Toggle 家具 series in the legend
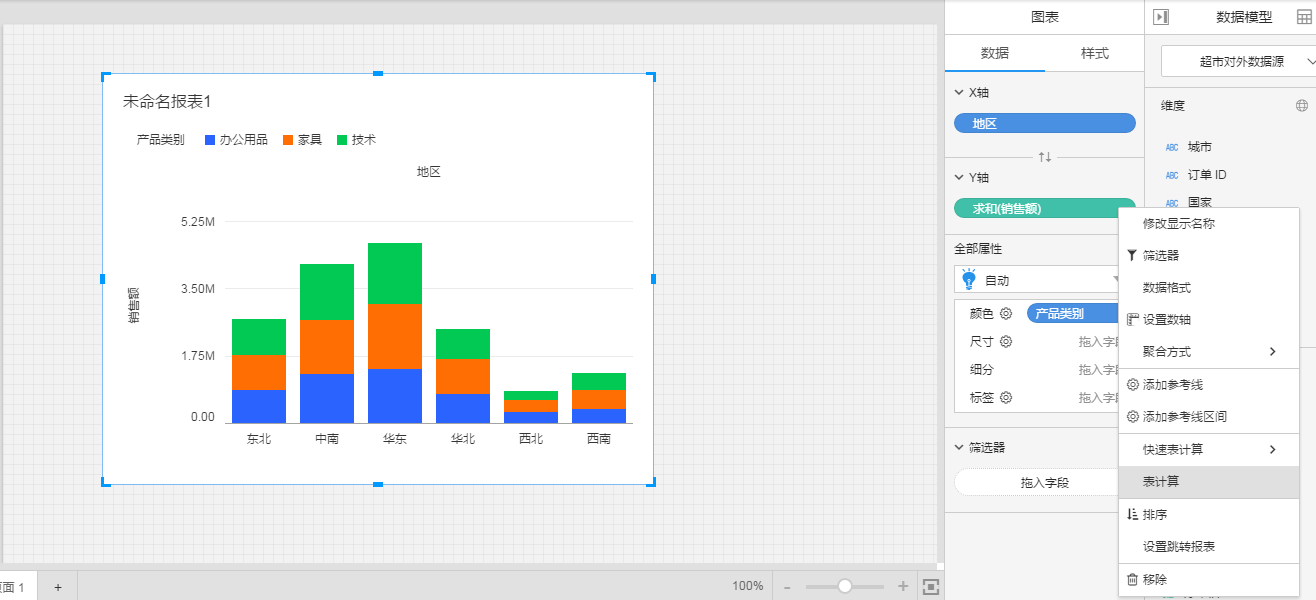The width and height of the screenshot is (1316, 600). click(x=302, y=140)
